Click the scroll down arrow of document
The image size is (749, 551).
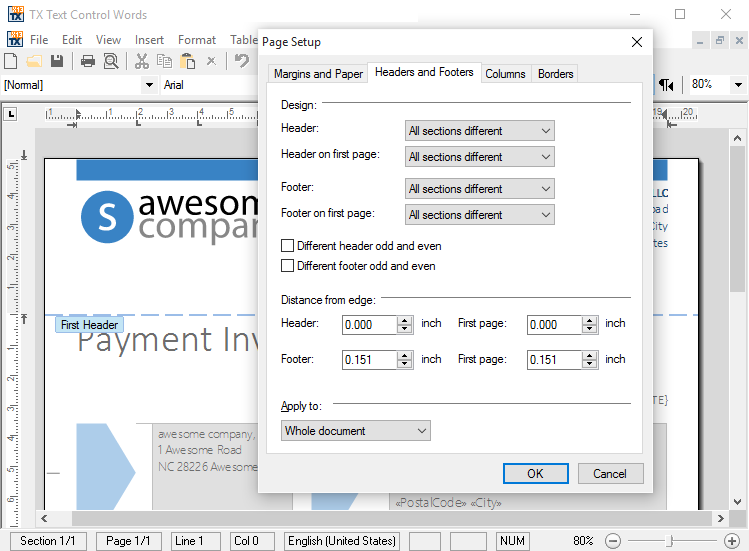click(x=737, y=502)
